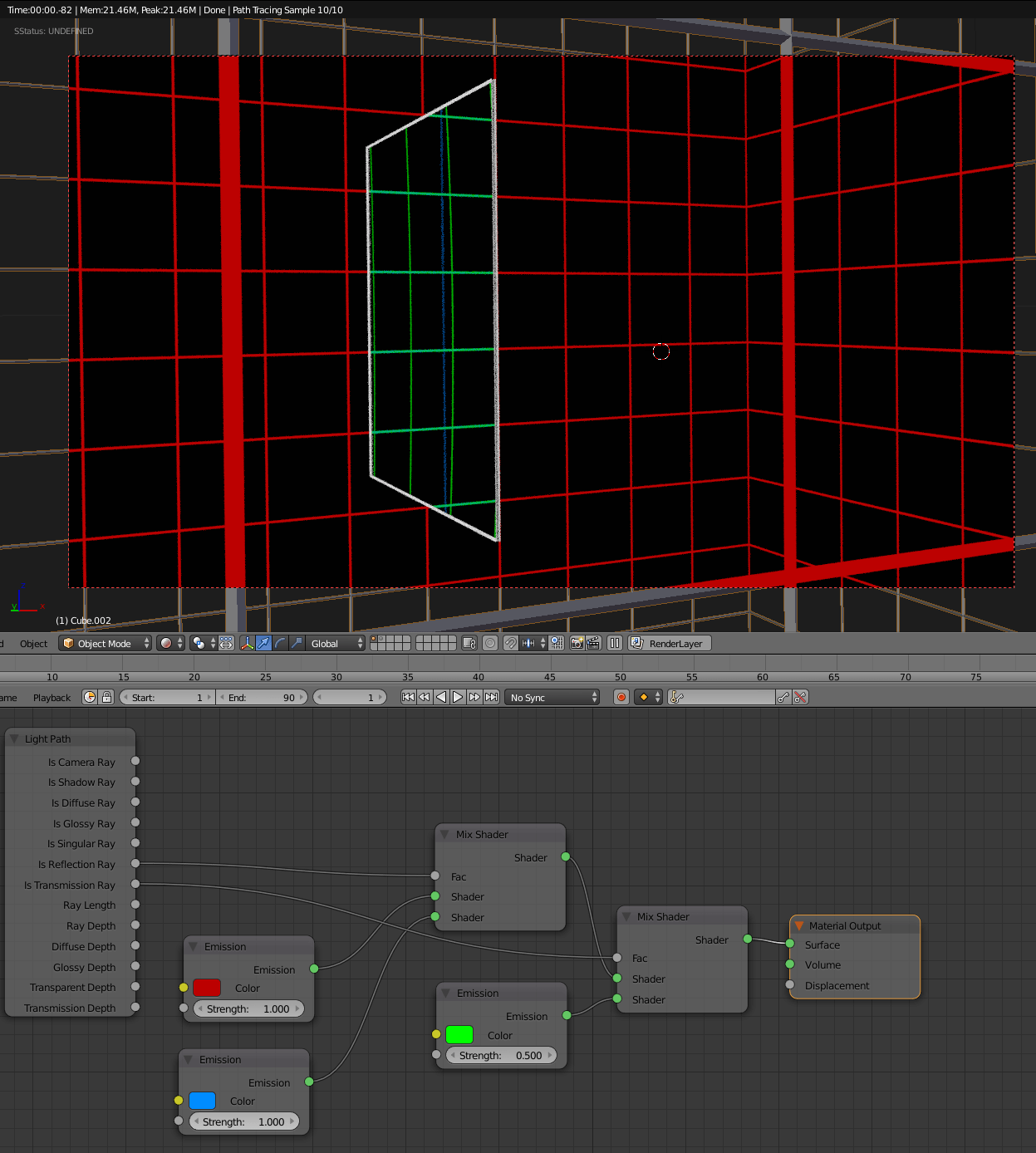Click the animation render clapboard icon
The width and height of the screenshot is (1036, 1153).
[592, 643]
